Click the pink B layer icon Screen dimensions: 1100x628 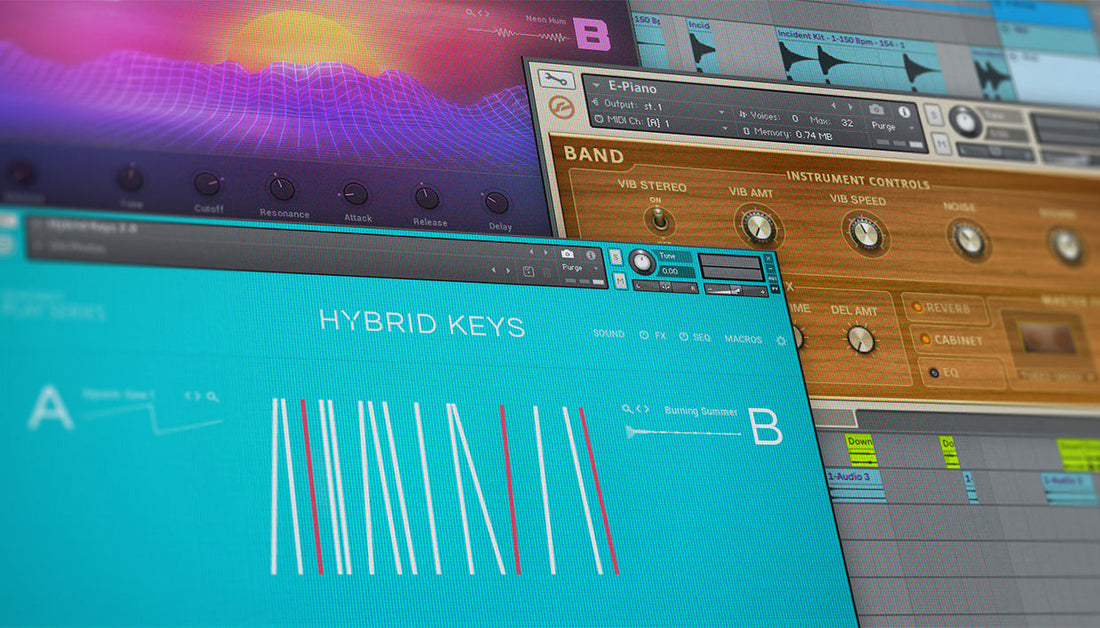click(592, 33)
